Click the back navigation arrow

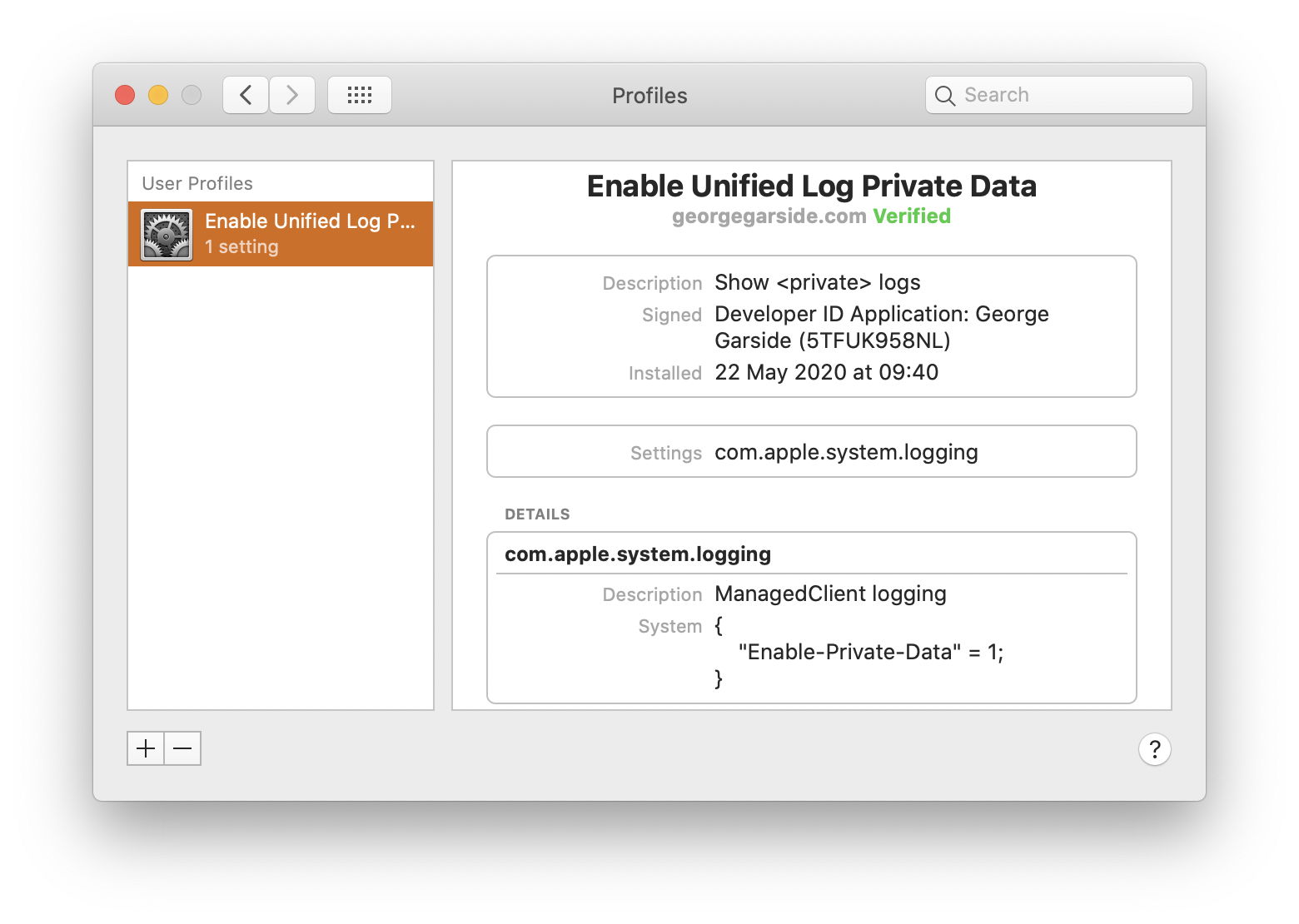pos(245,94)
